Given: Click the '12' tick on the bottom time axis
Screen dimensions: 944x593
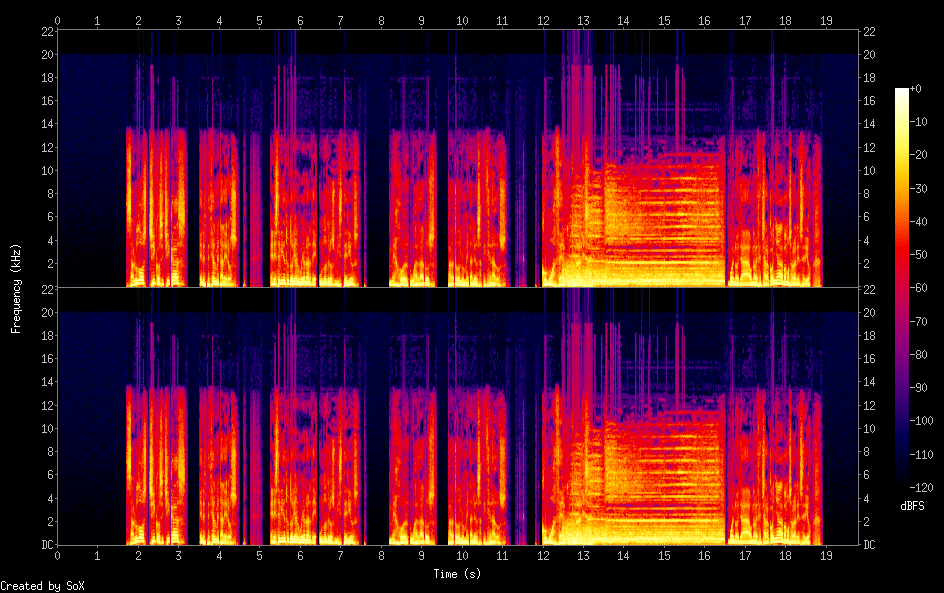Looking at the screenshot, I should [x=543, y=556].
